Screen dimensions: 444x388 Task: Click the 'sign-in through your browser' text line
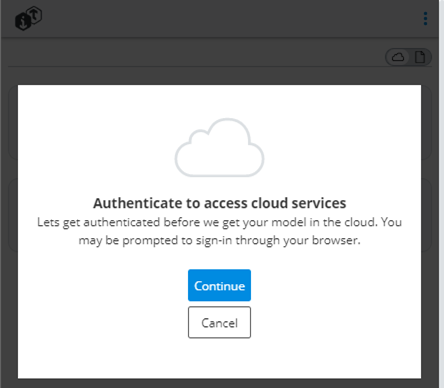point(219,240)
